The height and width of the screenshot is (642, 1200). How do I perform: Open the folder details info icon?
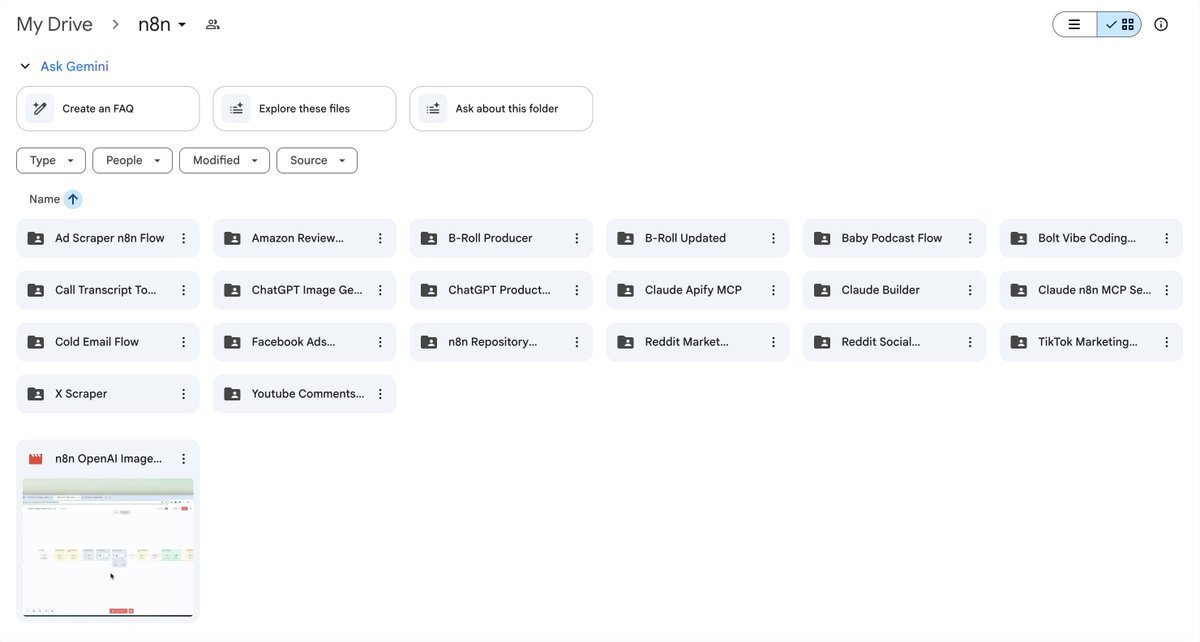(x=1161, y=24)
